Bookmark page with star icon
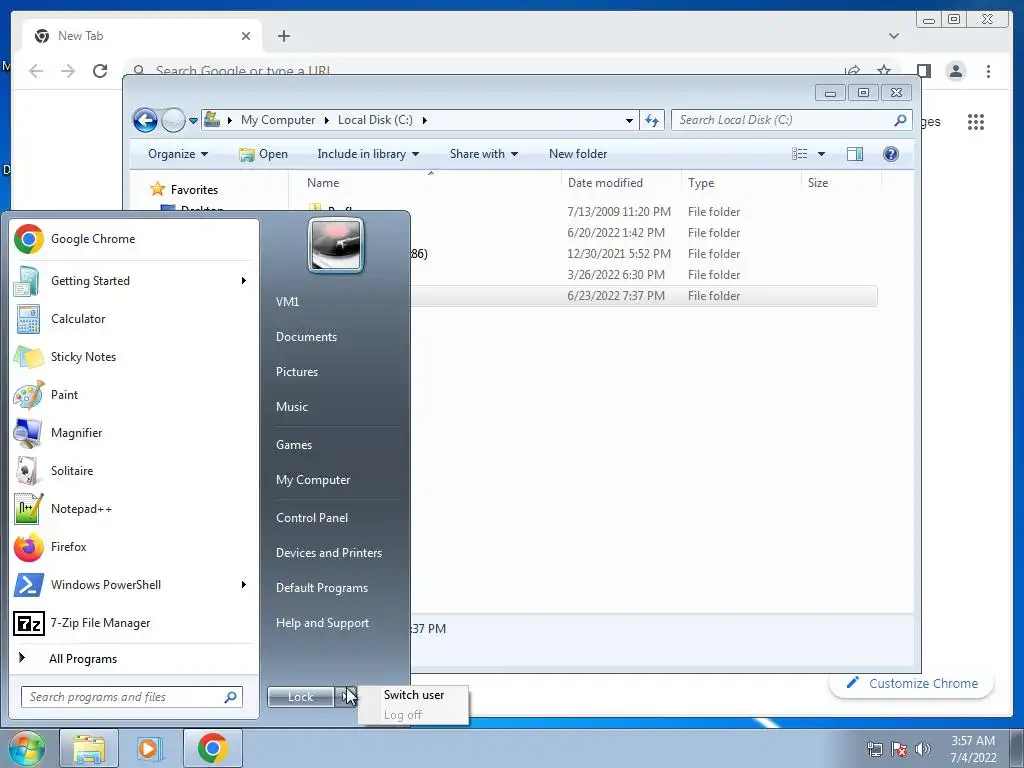The image size is (1024, 768). (x=884, y=71)
